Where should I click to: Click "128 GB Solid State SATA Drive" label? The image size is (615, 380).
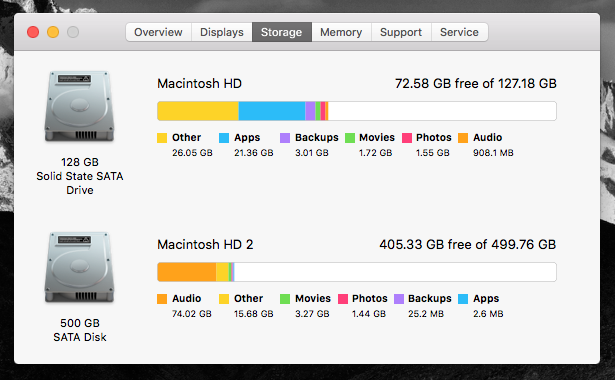click(80, 176)
